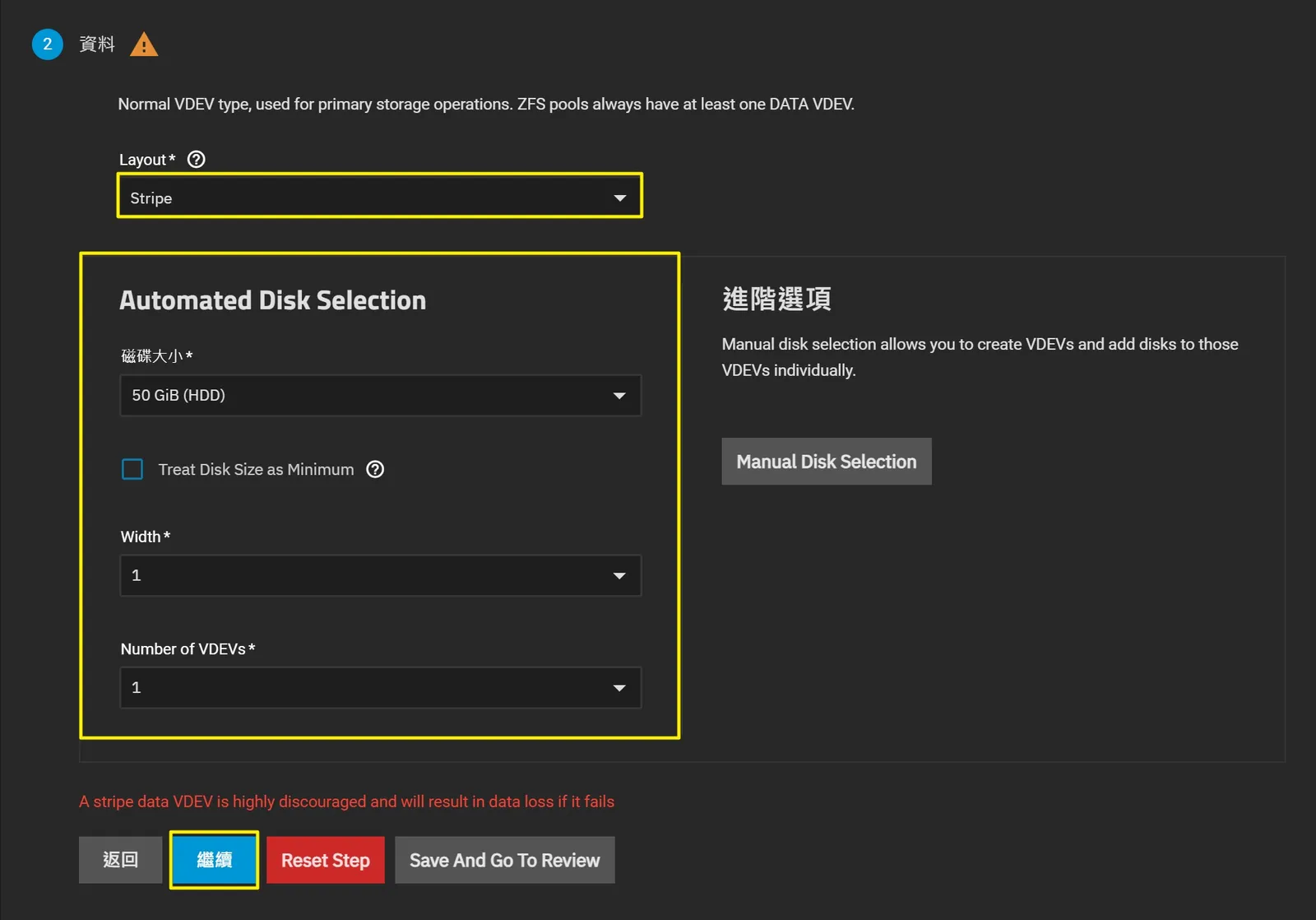Open the Number of VDEVs dropdown
The image size is (1316, 920).
tap(380, 687)
